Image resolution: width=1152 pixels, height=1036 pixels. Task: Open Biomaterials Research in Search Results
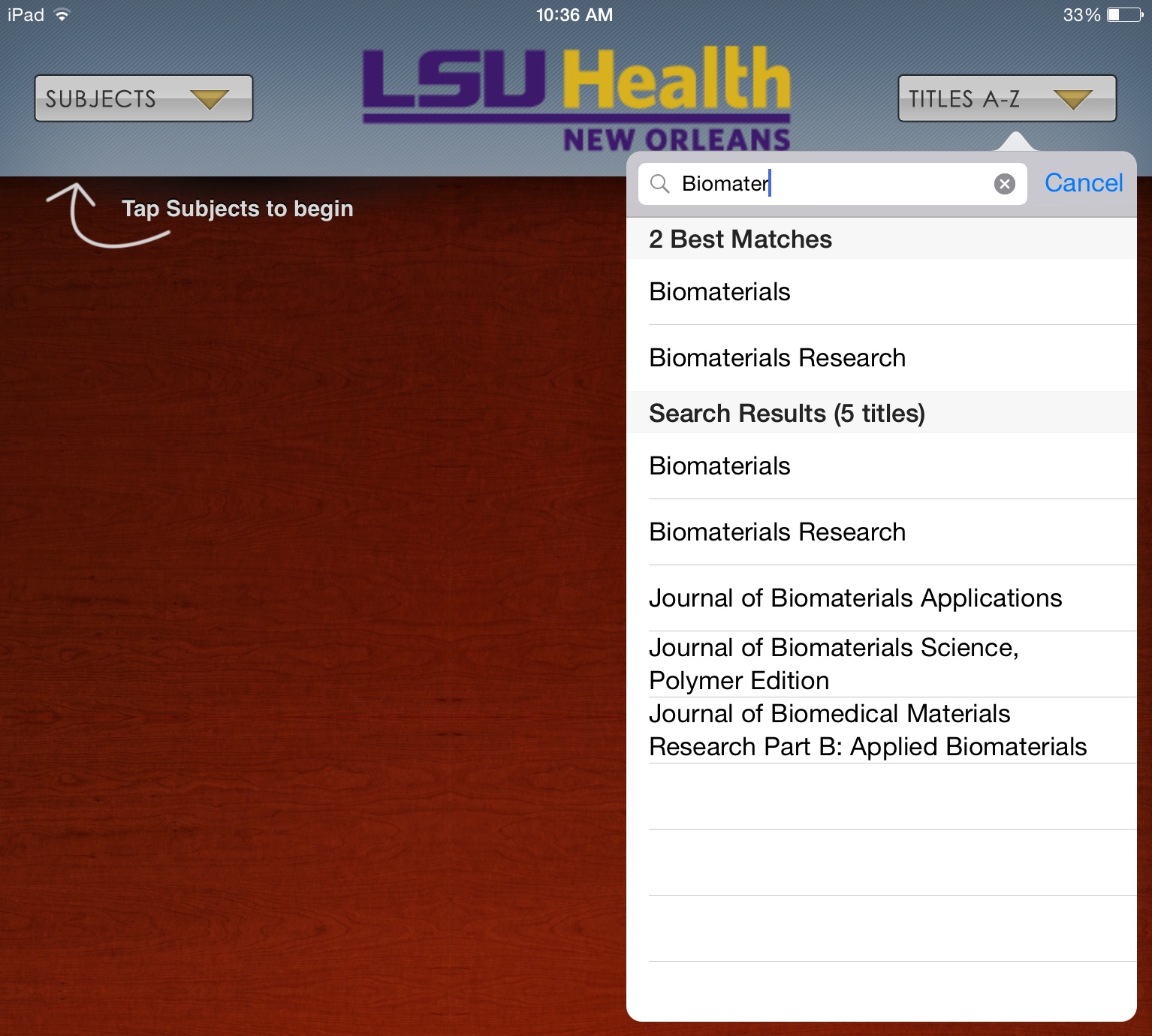pos(882,532)
